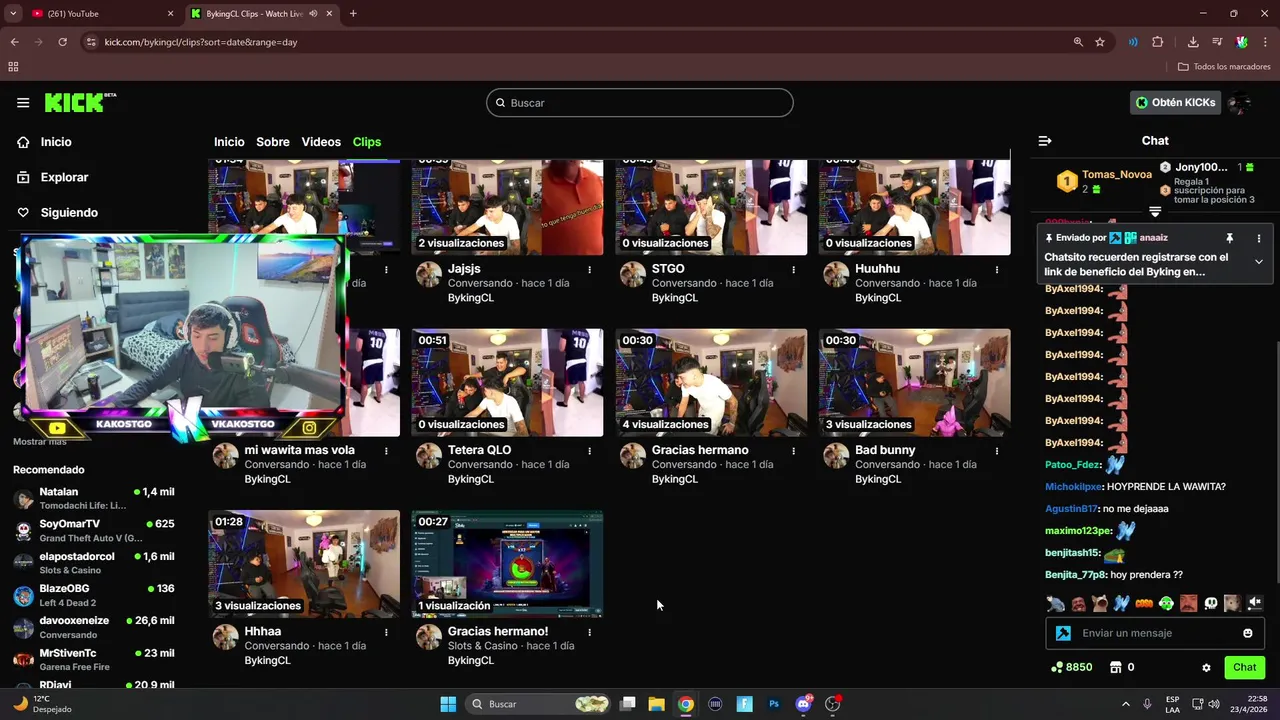Click the Obtén KICKs button

(x=1176, y=102)
